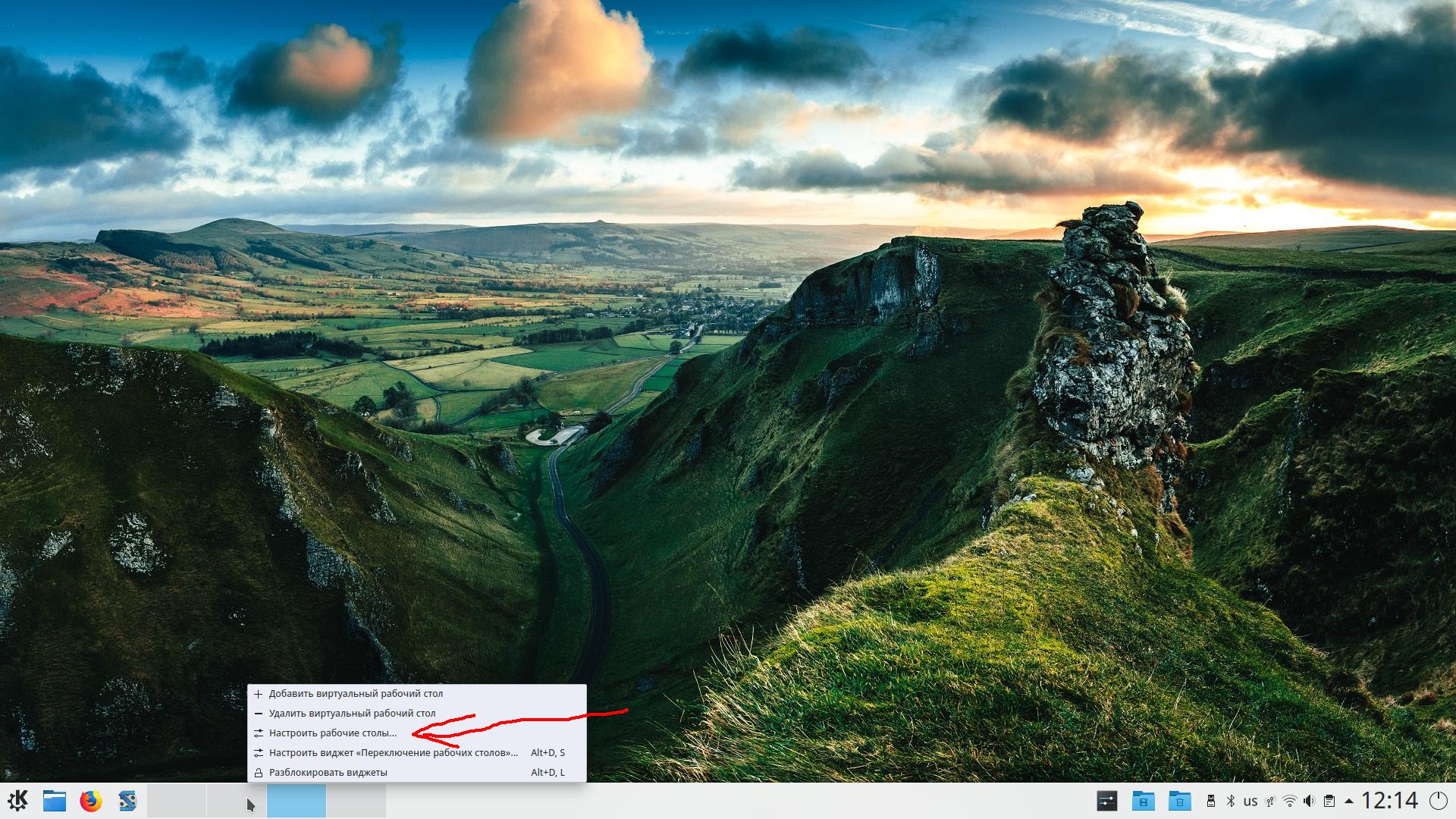Open the system settings sliders icon
1456x819 pixels.
[x=1106, y=801]
